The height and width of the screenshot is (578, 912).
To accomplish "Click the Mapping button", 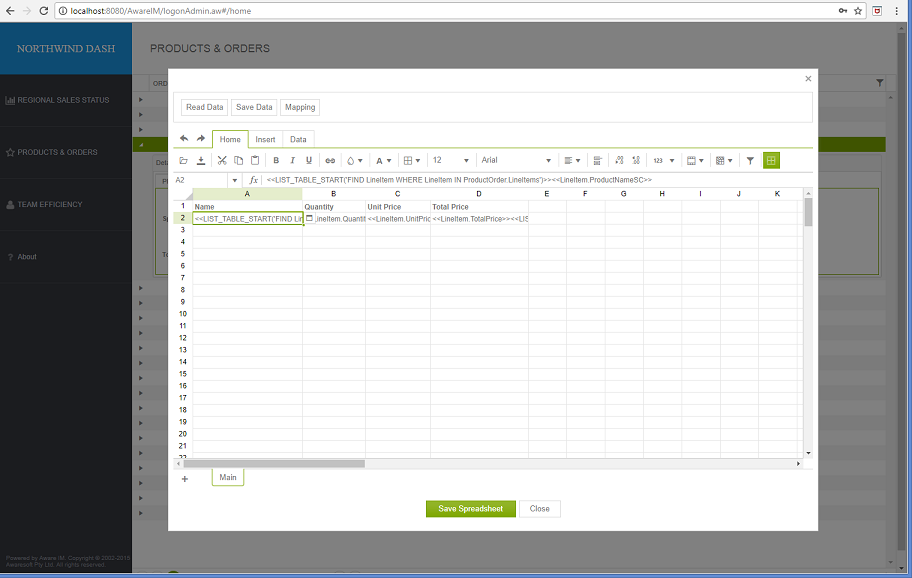I will pyautogui.click(x=300, y=107).
